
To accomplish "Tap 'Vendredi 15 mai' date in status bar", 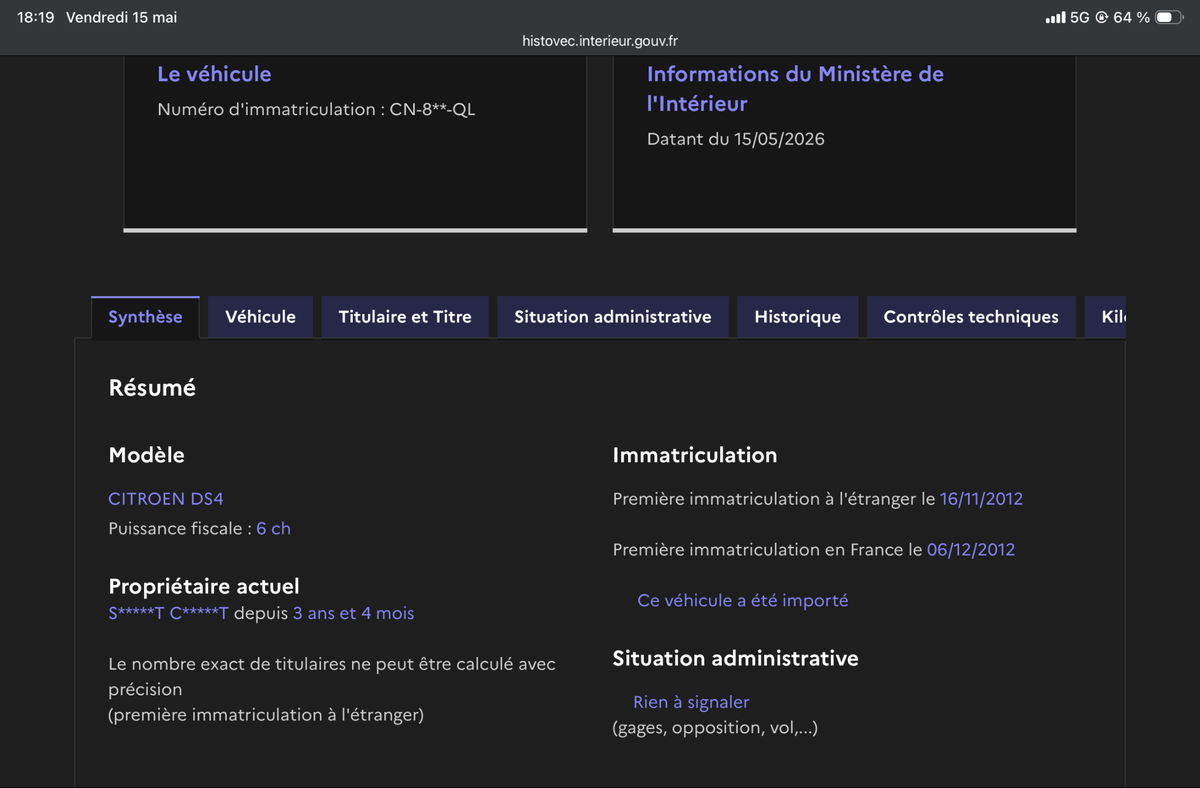I will 122,18.
